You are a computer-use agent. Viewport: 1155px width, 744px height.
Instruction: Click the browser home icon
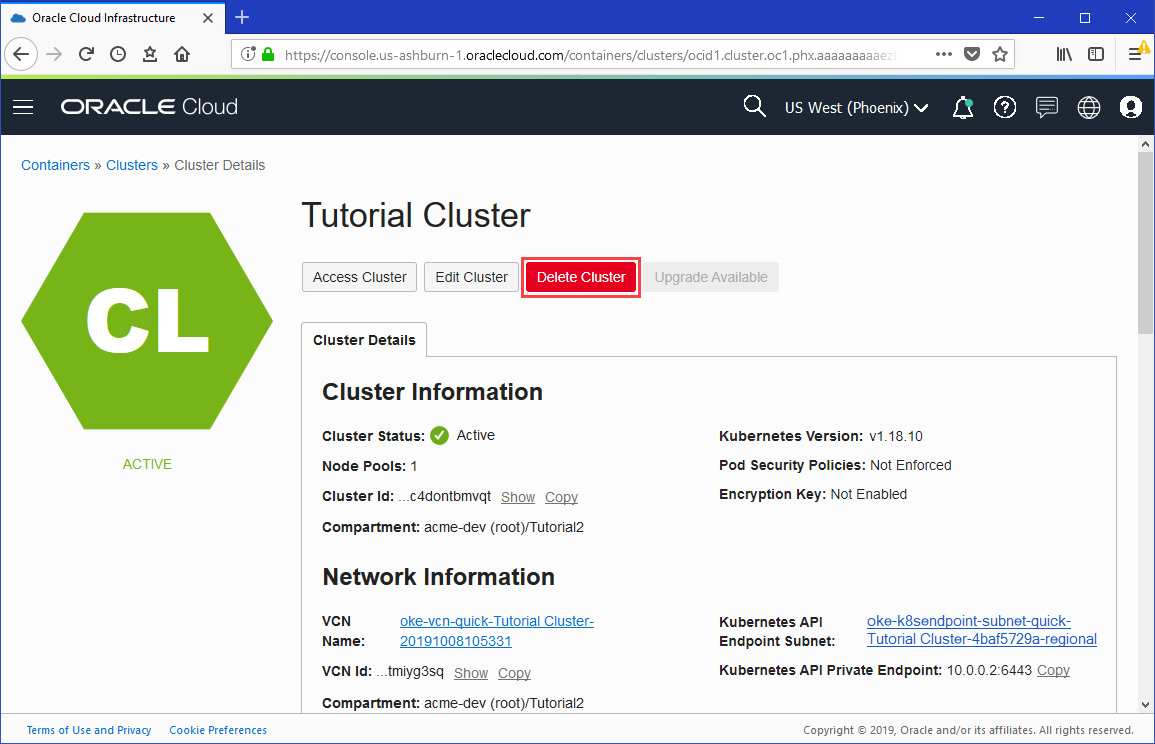click(x=182, y=54)
